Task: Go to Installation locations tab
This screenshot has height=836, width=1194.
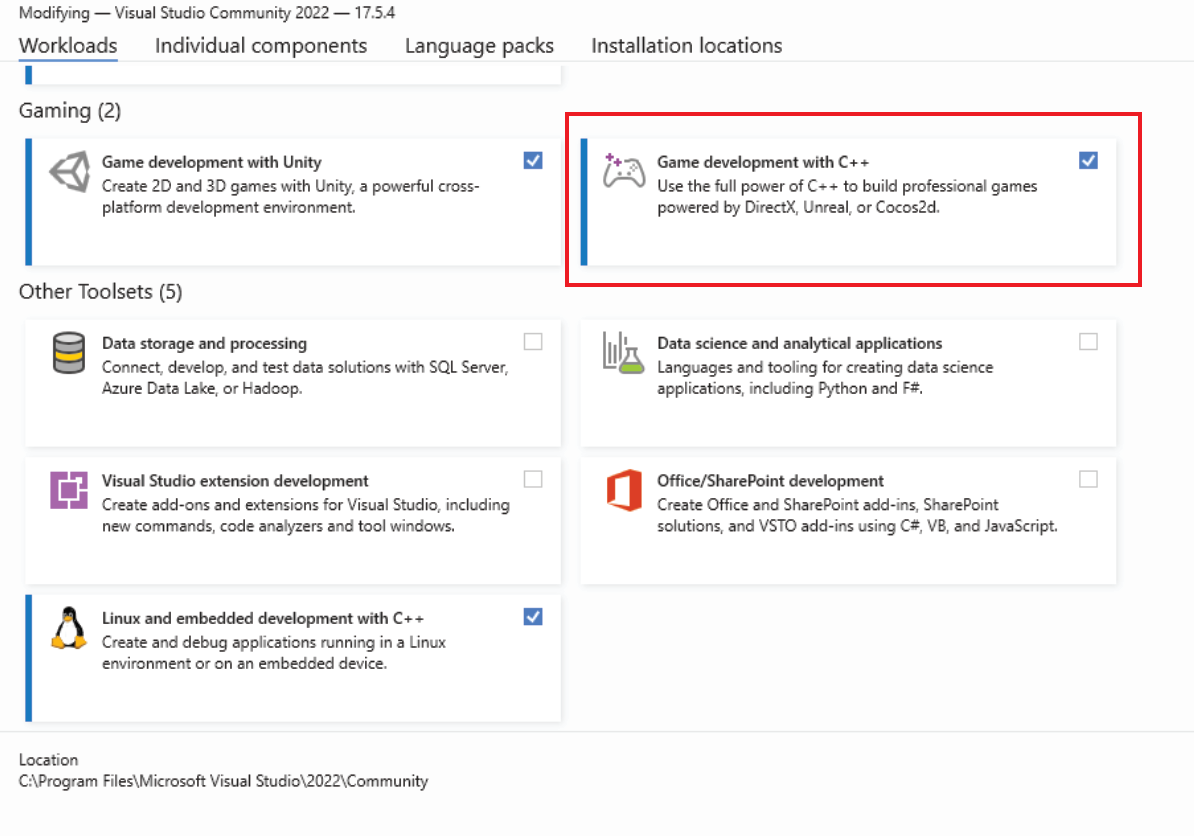Action: (x=686, y=46)
